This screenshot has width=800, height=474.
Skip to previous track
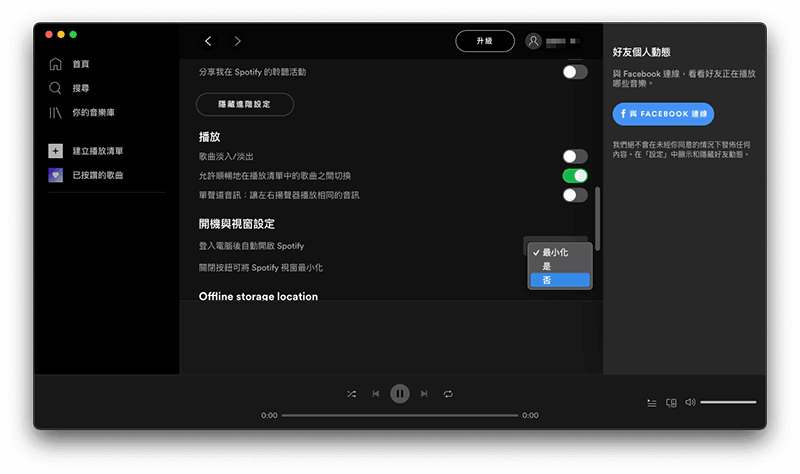[x=376, y=394]
